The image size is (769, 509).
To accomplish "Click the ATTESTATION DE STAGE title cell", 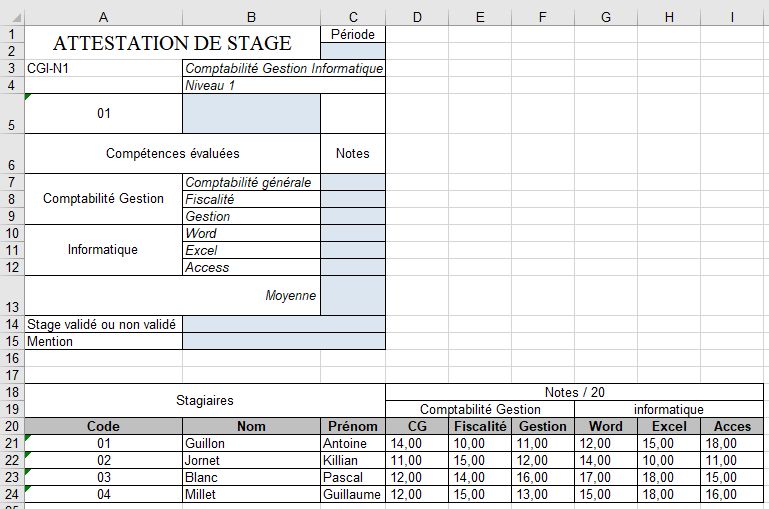I will (x=172, y=43).
